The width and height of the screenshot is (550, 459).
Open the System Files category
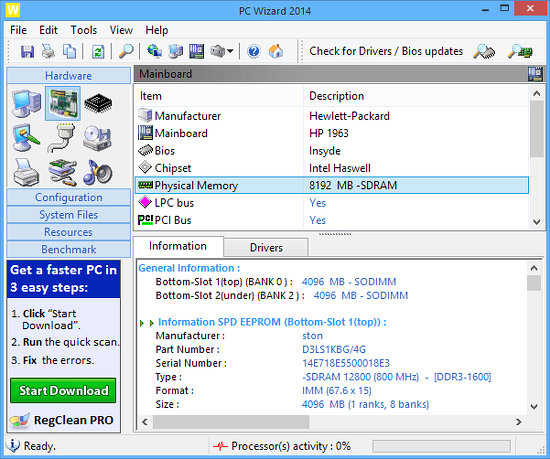click(x=68, y=215)
